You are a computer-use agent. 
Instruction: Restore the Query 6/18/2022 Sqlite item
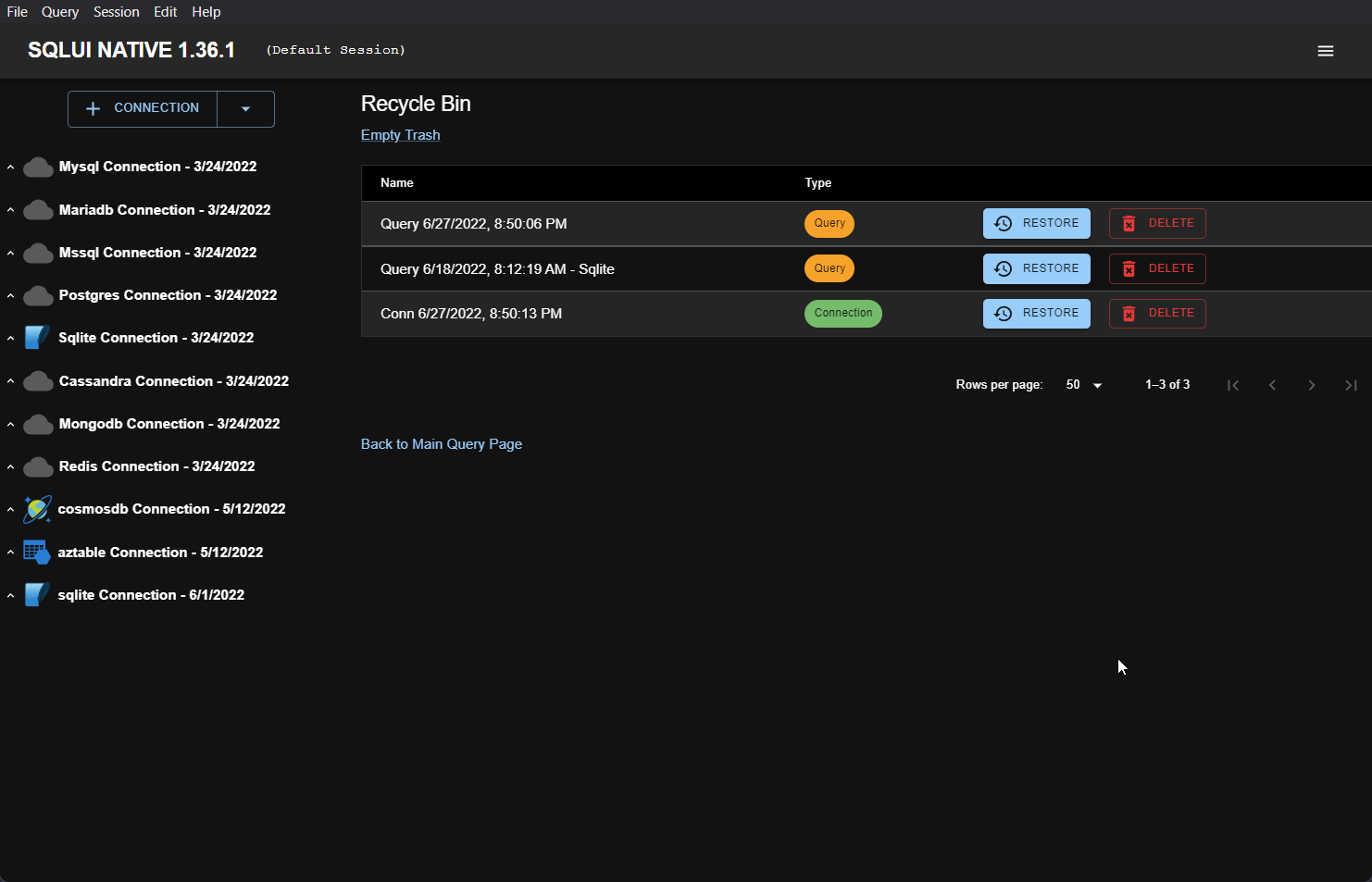click(1037, 268)
